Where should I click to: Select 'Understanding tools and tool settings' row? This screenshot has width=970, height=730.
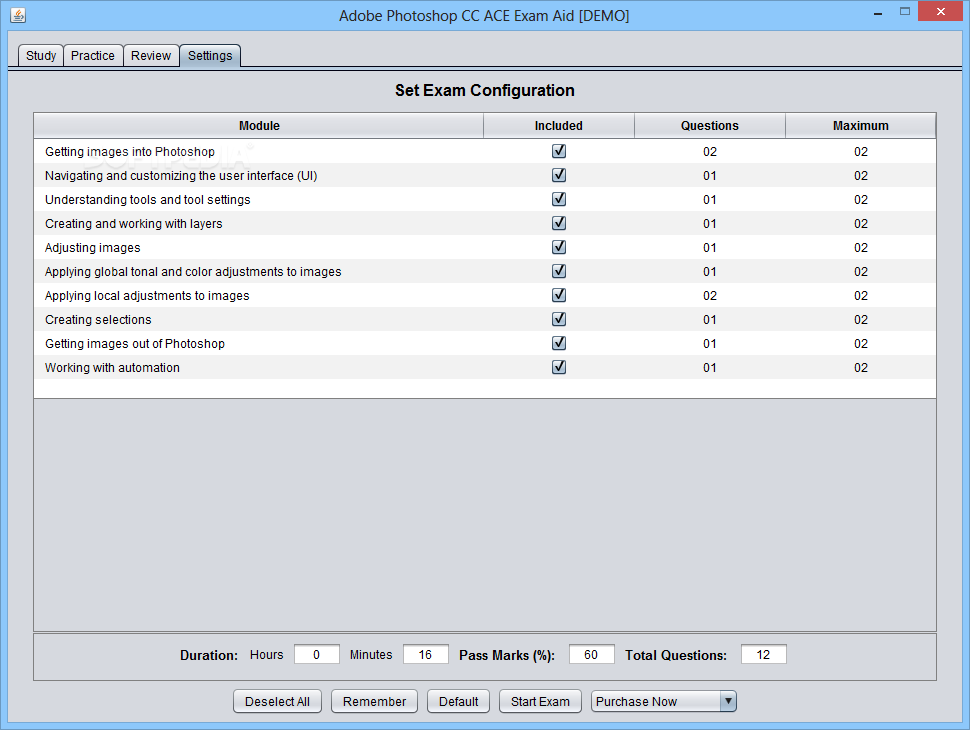[x=485, y=200]
